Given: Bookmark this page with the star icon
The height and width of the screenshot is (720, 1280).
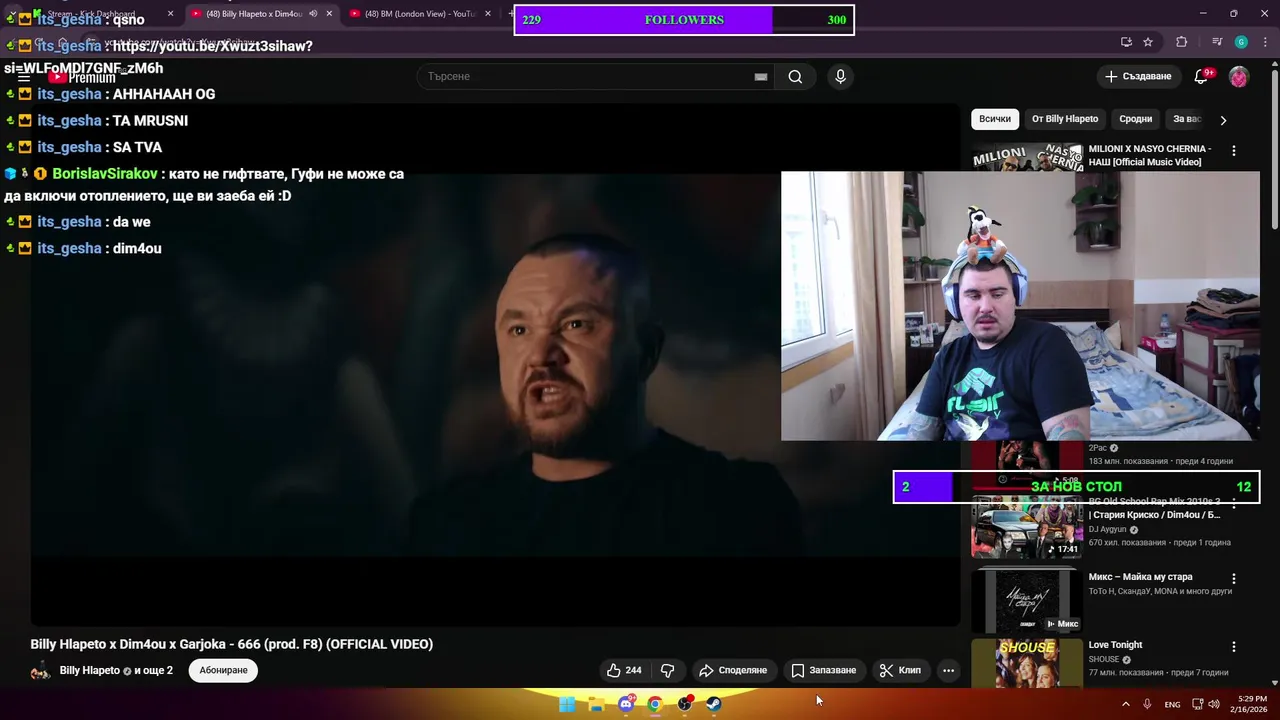Looking at the screenshot, I should (1148, 42).
